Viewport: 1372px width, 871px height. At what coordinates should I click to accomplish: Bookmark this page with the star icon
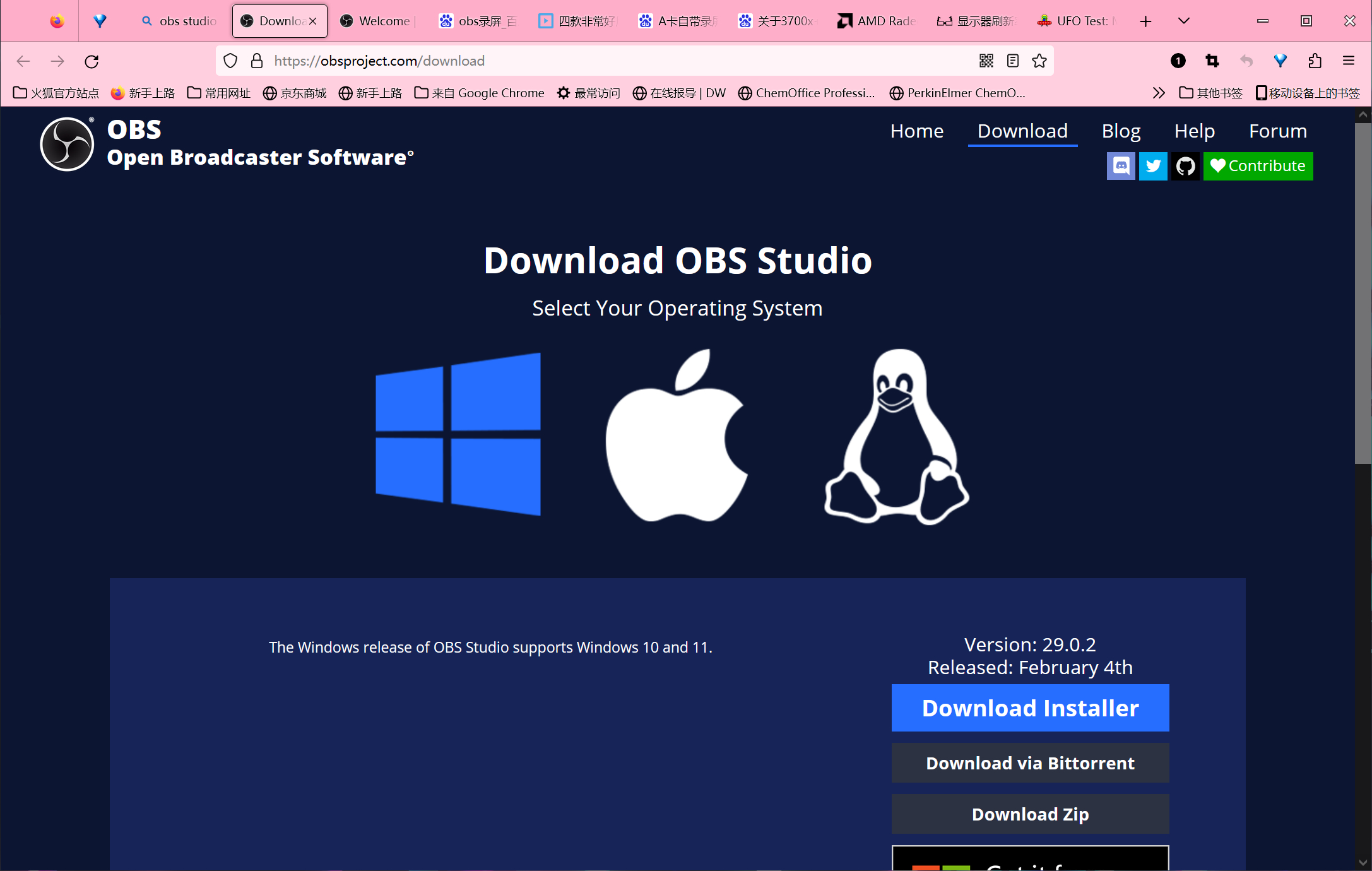point(1039,61)
